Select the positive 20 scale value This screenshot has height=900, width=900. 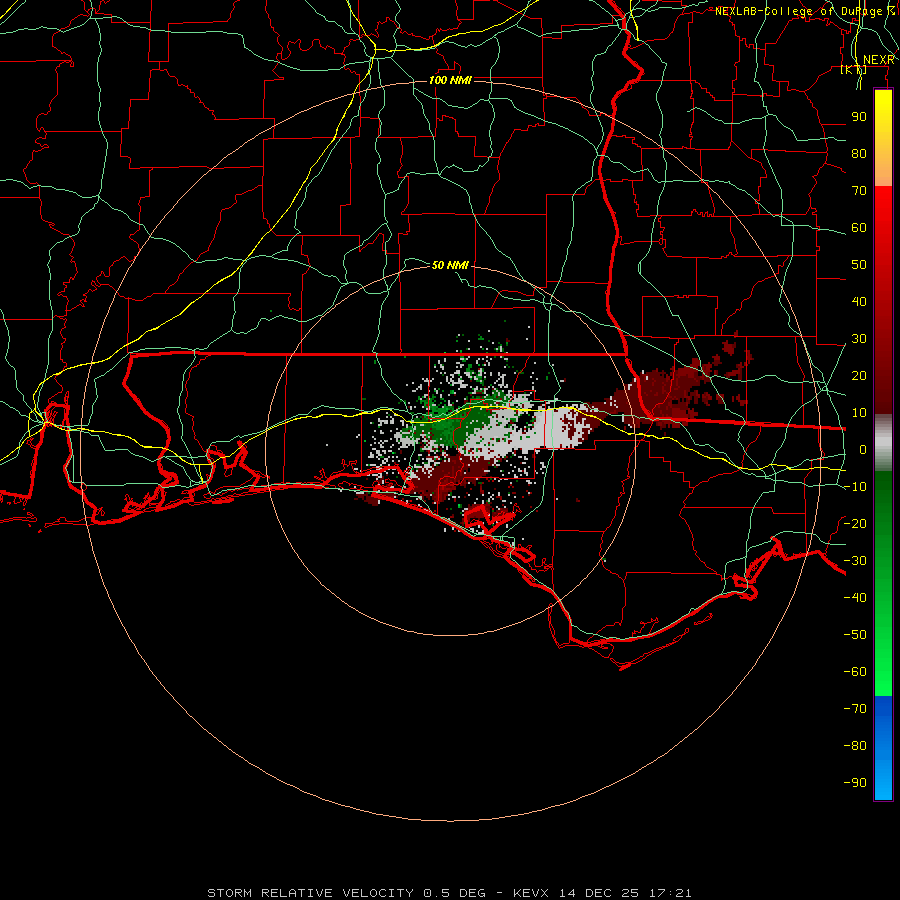[859, 376]
